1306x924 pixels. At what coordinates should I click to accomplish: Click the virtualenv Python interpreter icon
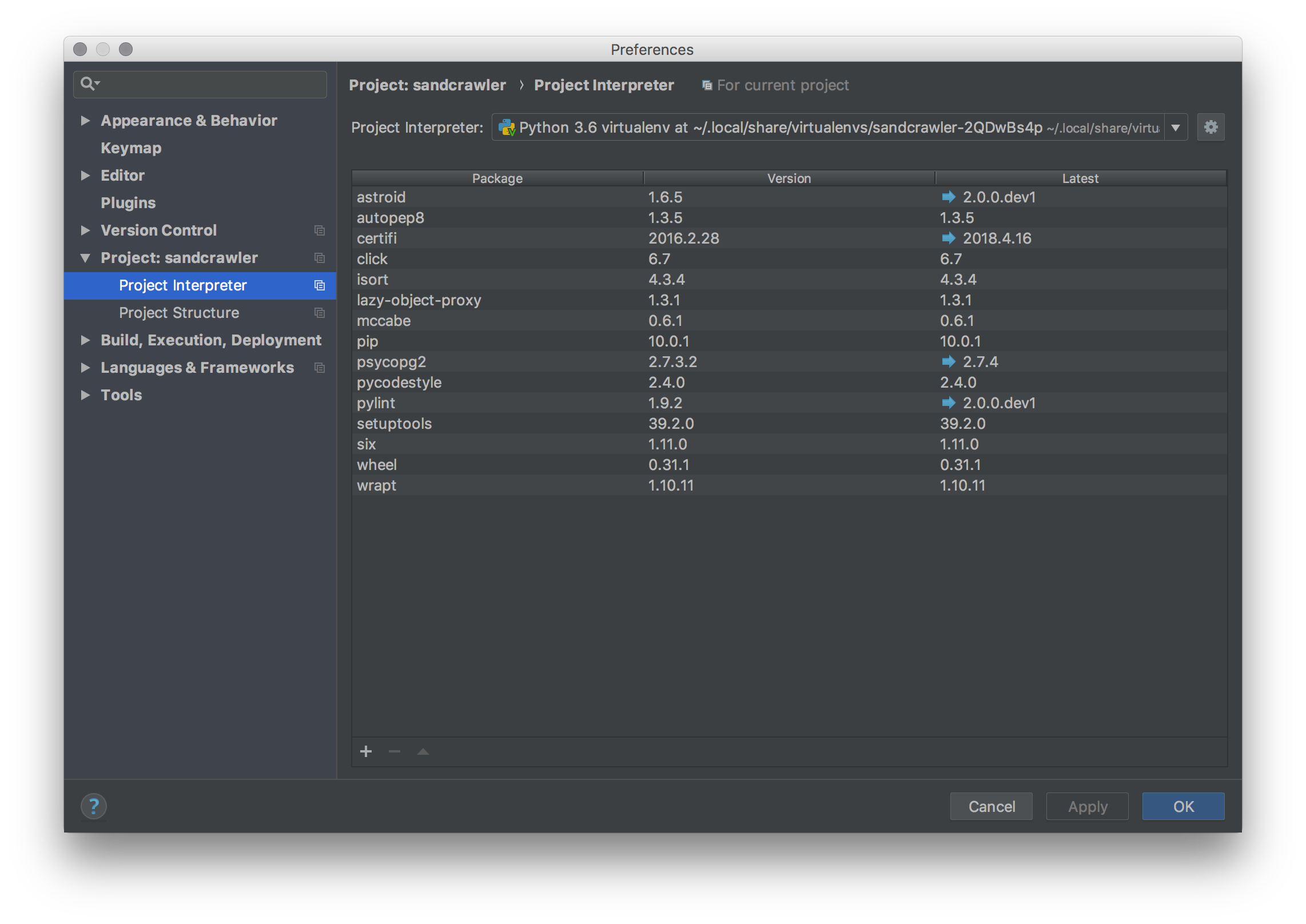coord(509,128)
